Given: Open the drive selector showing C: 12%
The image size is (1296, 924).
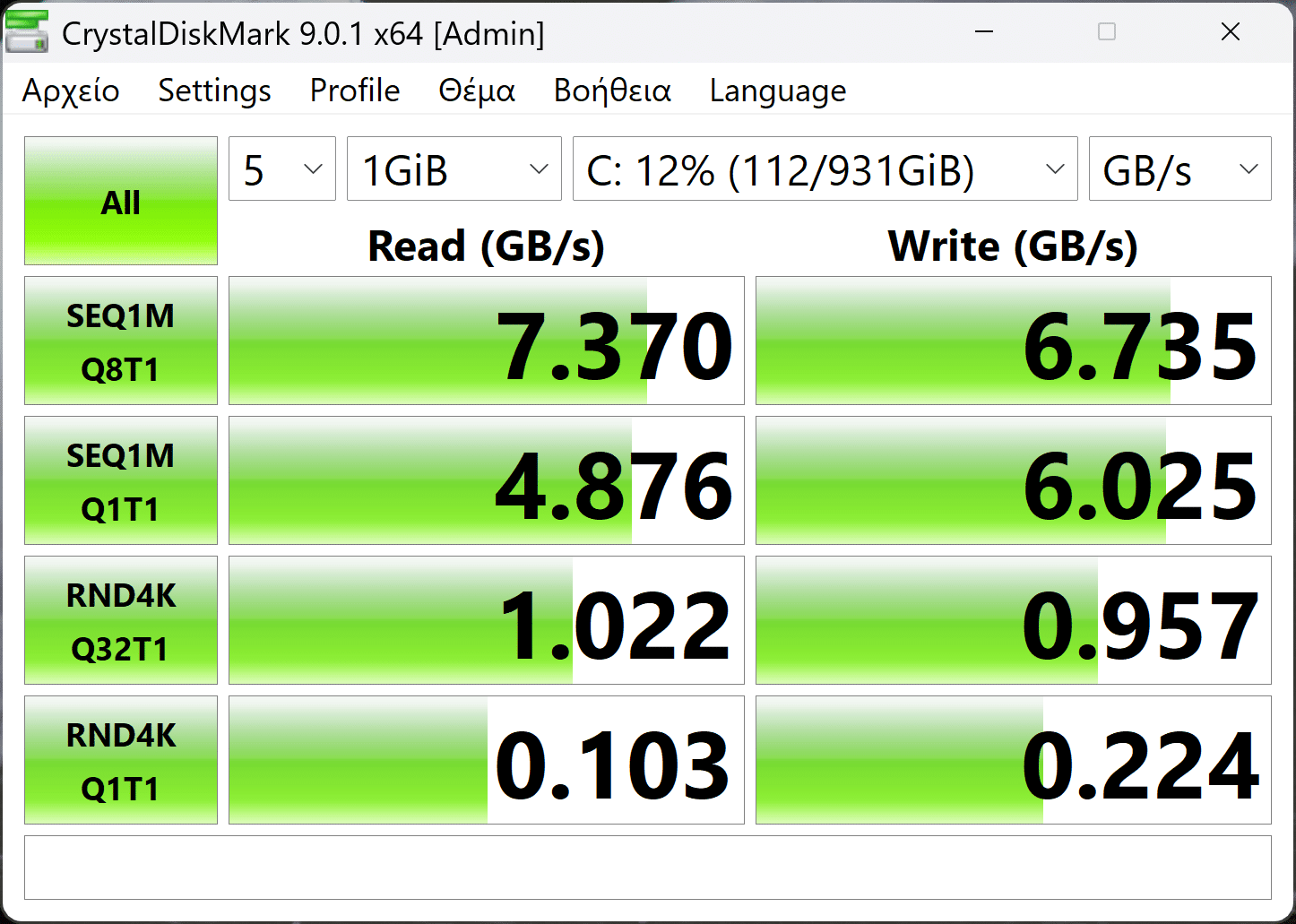Looking at the screenshot, I should (x=825, y=169).
